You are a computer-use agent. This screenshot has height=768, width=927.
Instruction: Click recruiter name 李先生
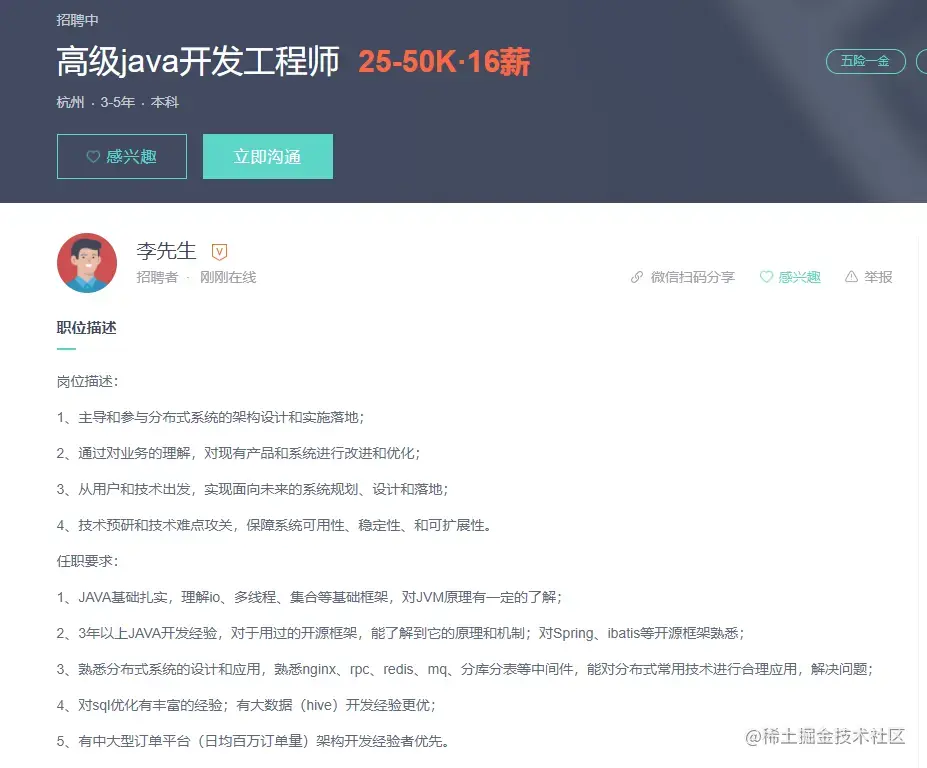166,251
